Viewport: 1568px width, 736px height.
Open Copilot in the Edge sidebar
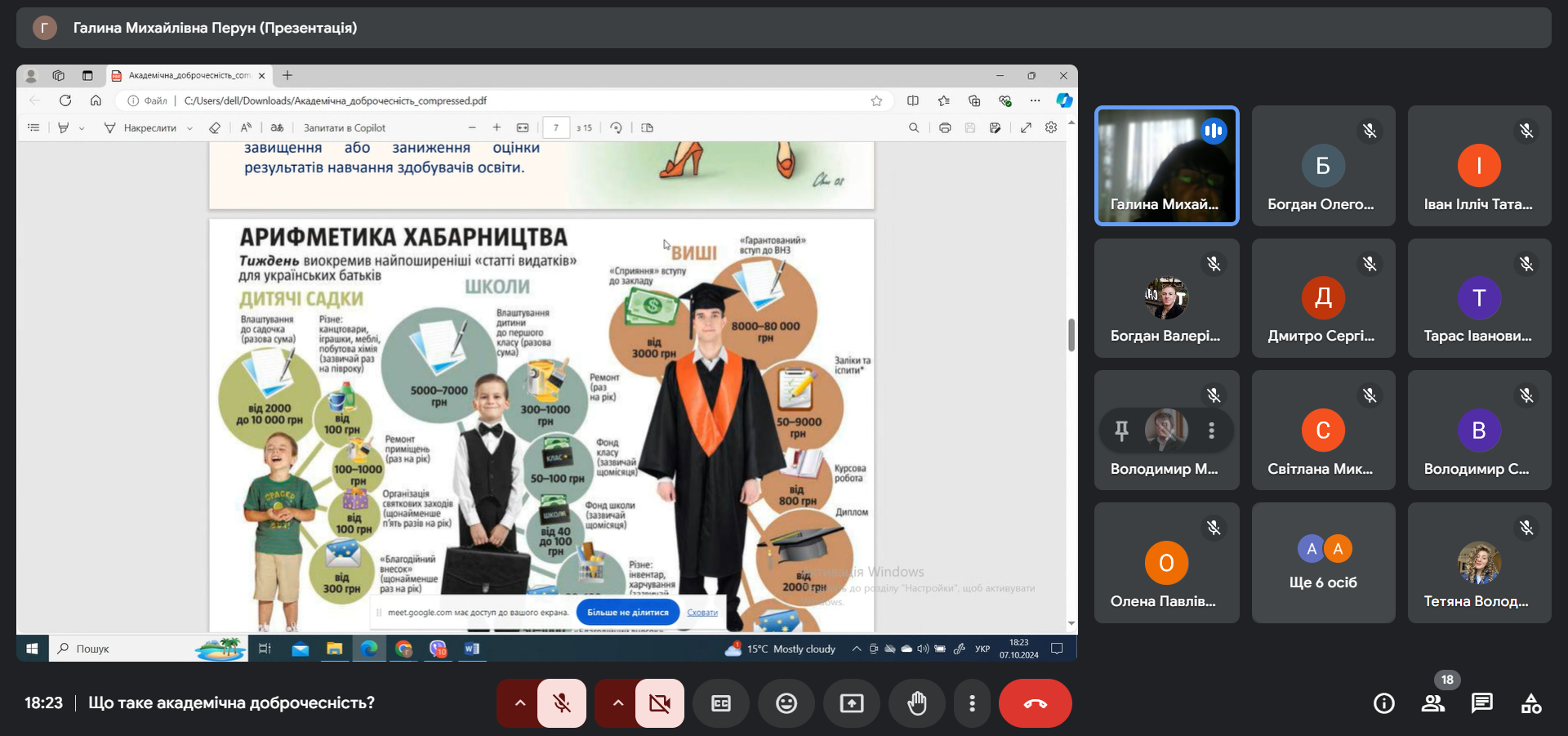[x=1064, y=100]
